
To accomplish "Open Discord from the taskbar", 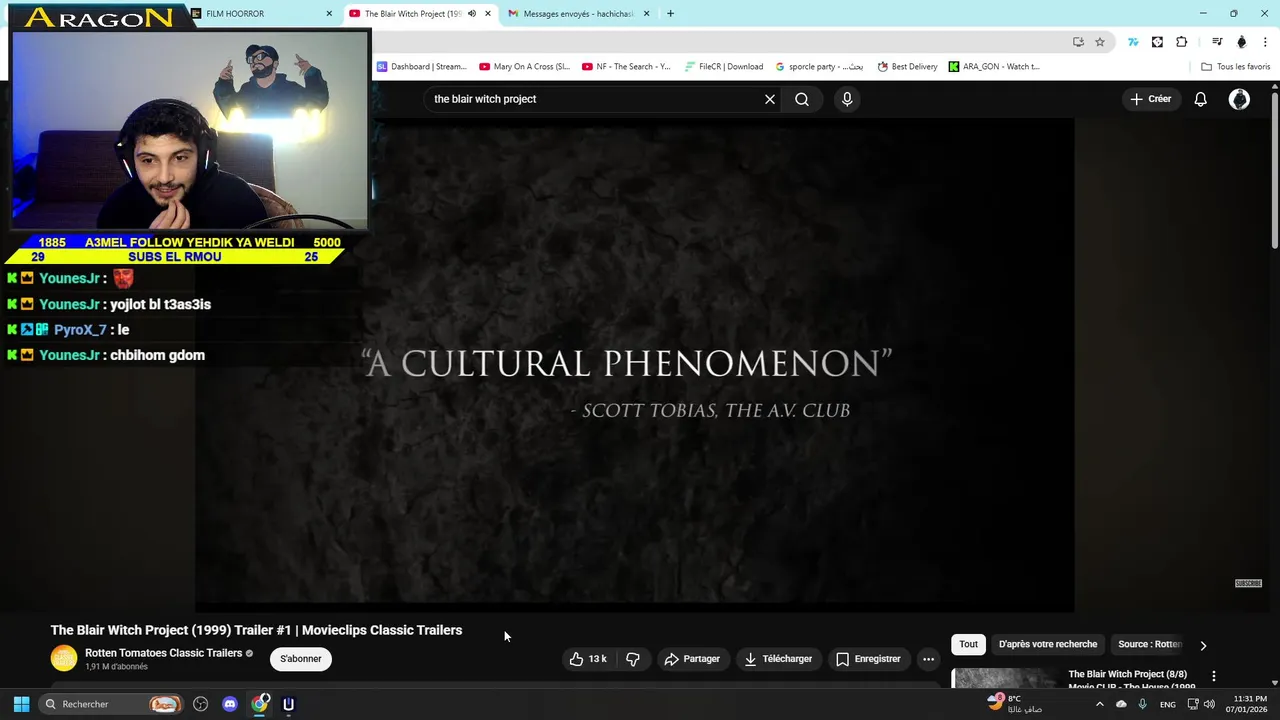I will 230,704.
